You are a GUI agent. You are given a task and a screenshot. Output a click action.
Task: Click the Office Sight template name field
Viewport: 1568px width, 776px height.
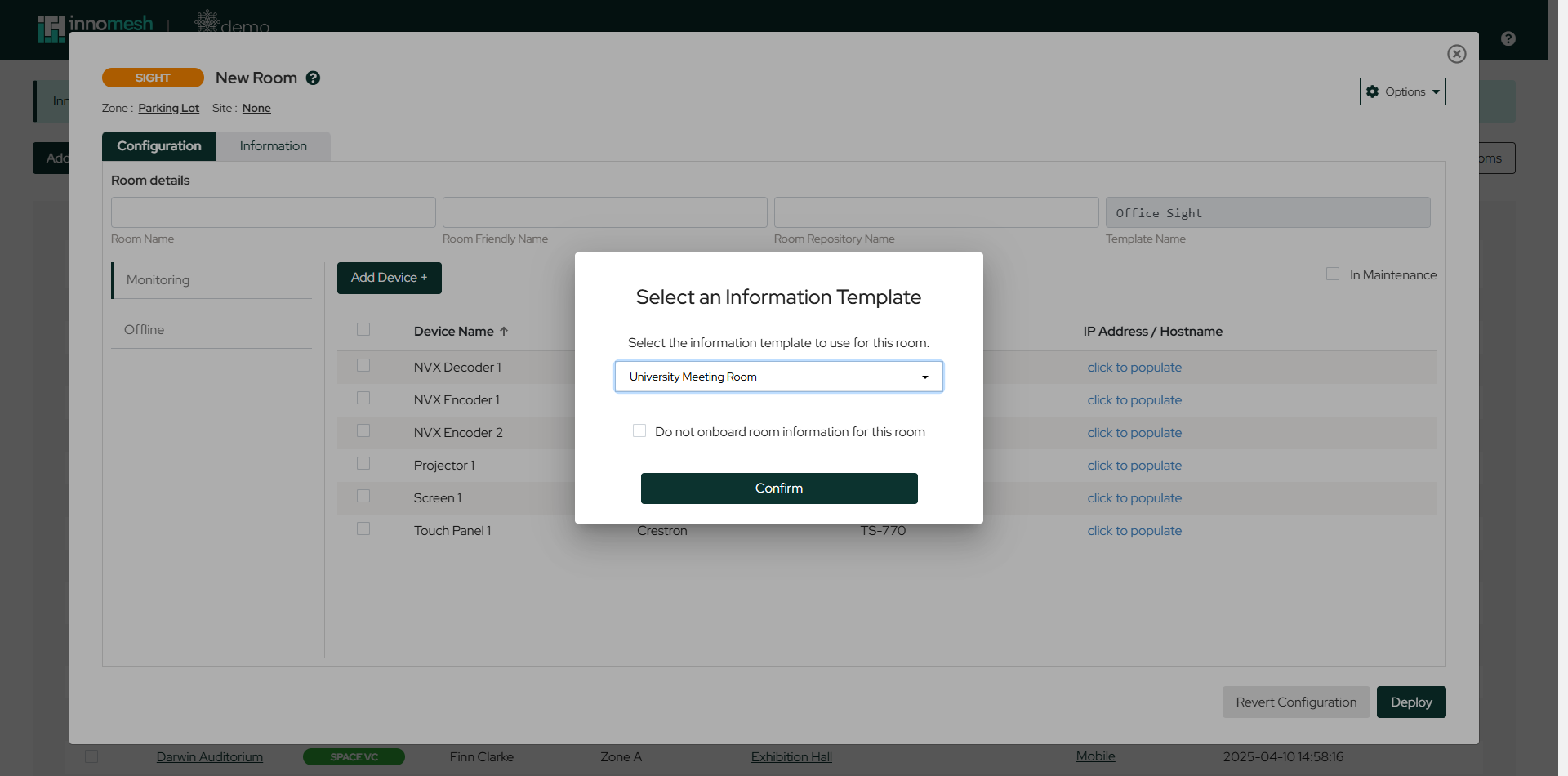click(x=1268, y=212)
